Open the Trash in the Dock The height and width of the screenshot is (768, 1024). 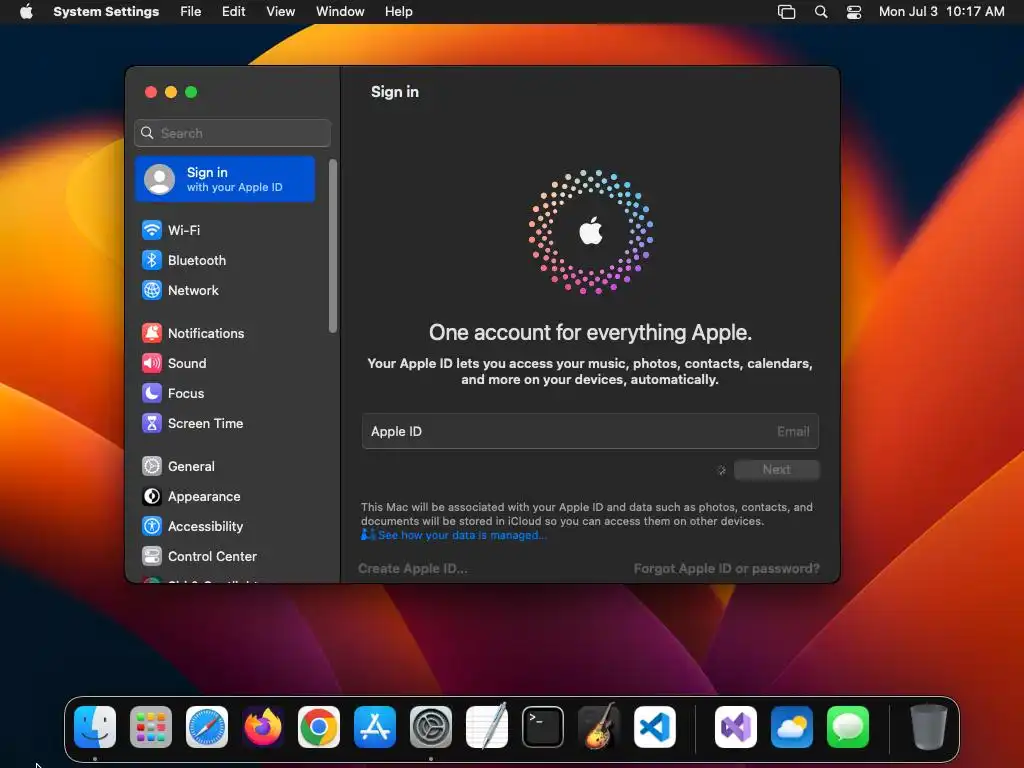pos(929,727)
